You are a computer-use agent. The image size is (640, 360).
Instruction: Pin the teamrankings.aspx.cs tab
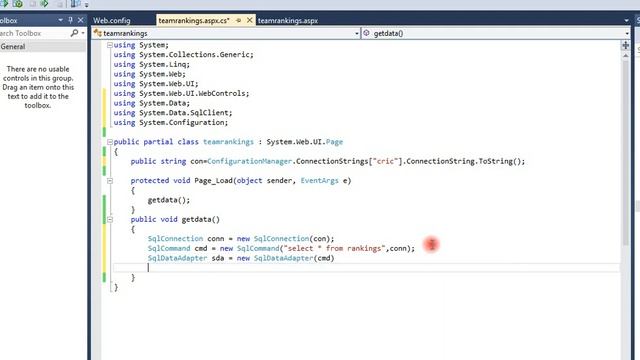[238, 20]
